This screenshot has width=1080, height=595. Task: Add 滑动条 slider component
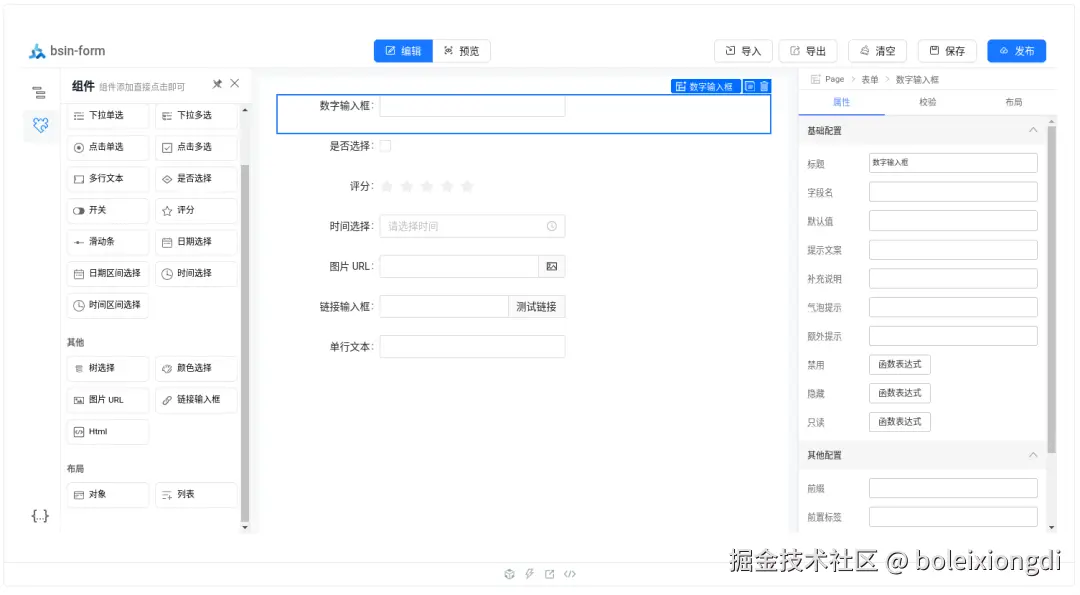point(108,242)
